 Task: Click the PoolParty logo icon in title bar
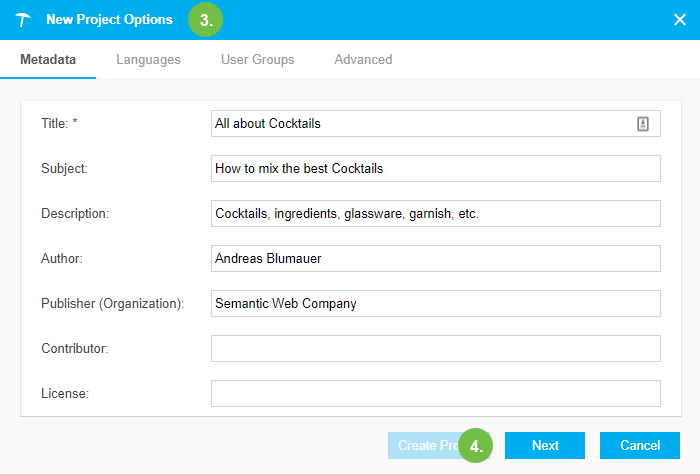coord(23,20)
